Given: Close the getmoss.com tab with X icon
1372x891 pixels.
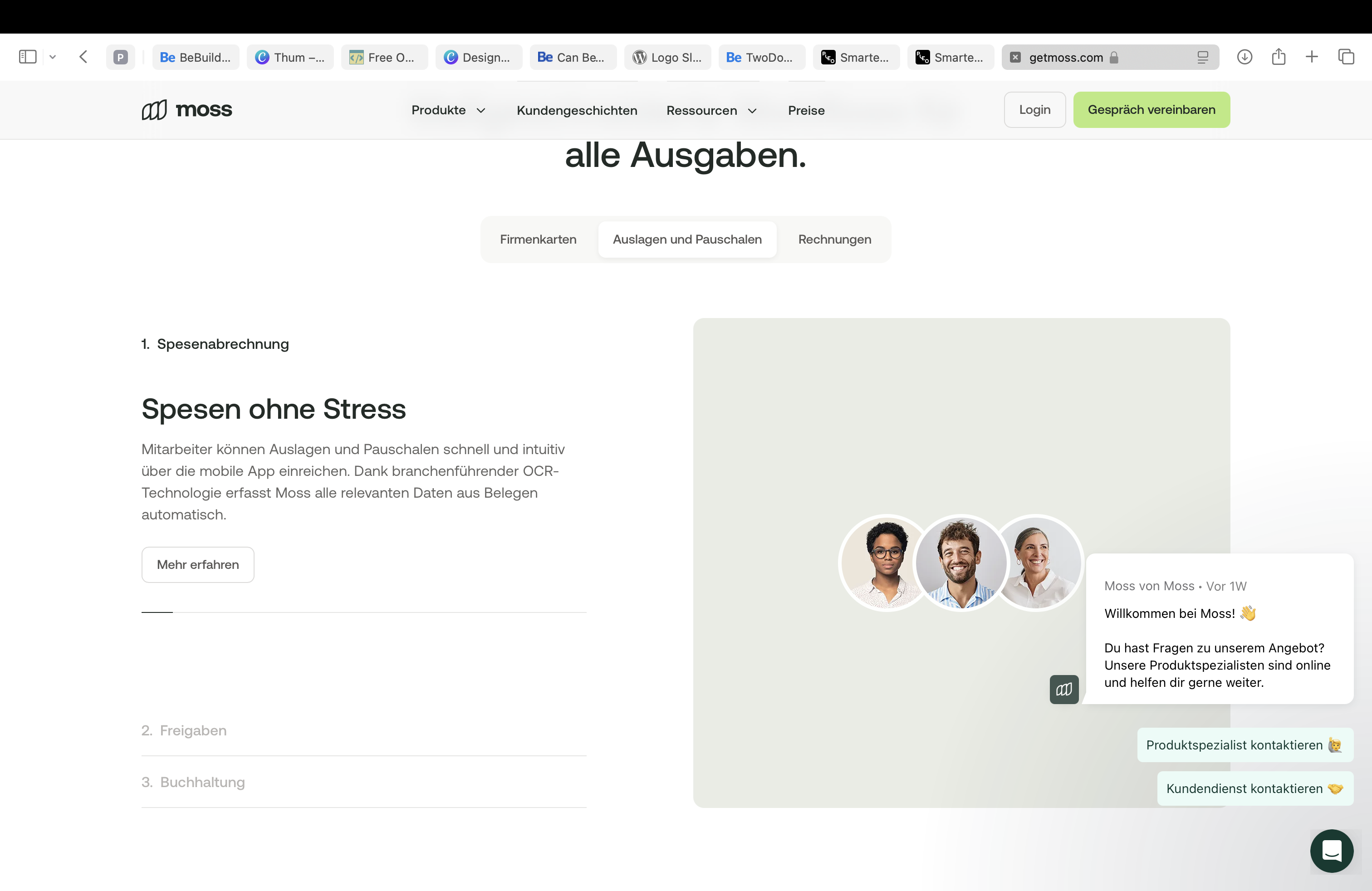Looking at the screenshot, I should click(1015, 57).
